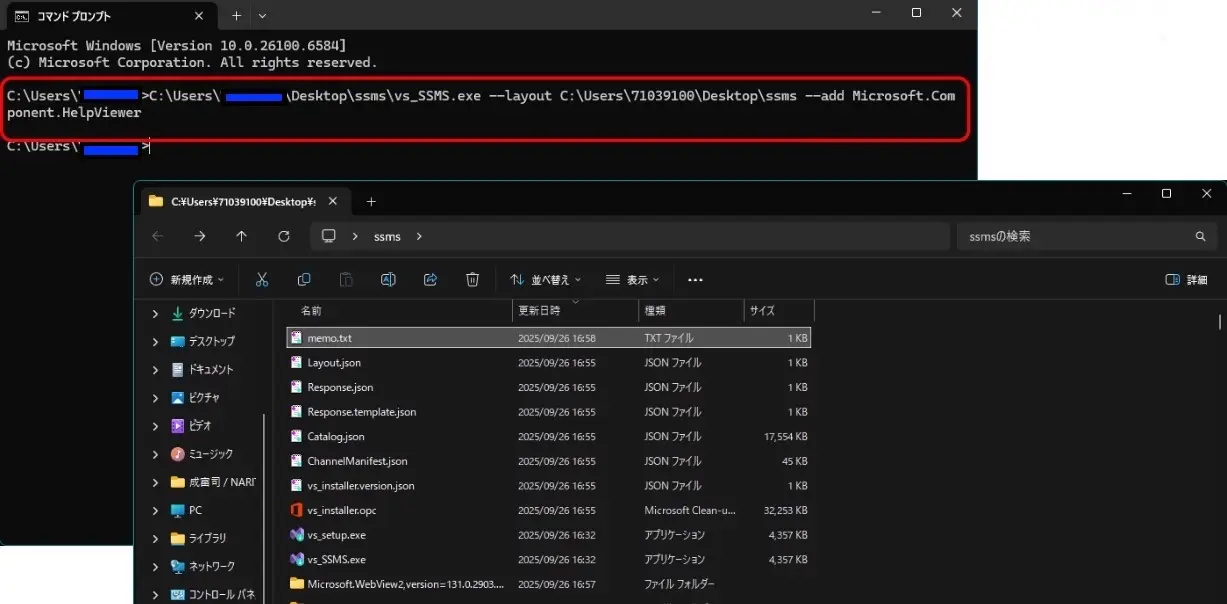Image resolution: width=1227 pixels, height=604 pixels.
Task: Open a new terminal tab with the plus button
Action: 236,15
